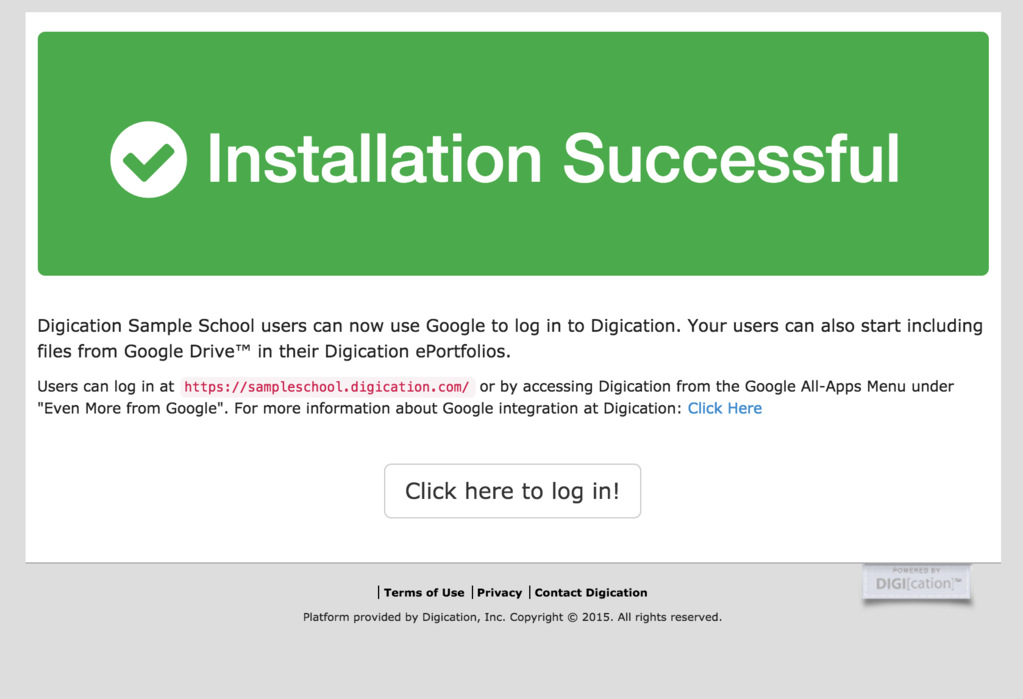The image size is (1023, 699).
Task: Open the "Click Here" Google integration link
Action: pos(724,407)
